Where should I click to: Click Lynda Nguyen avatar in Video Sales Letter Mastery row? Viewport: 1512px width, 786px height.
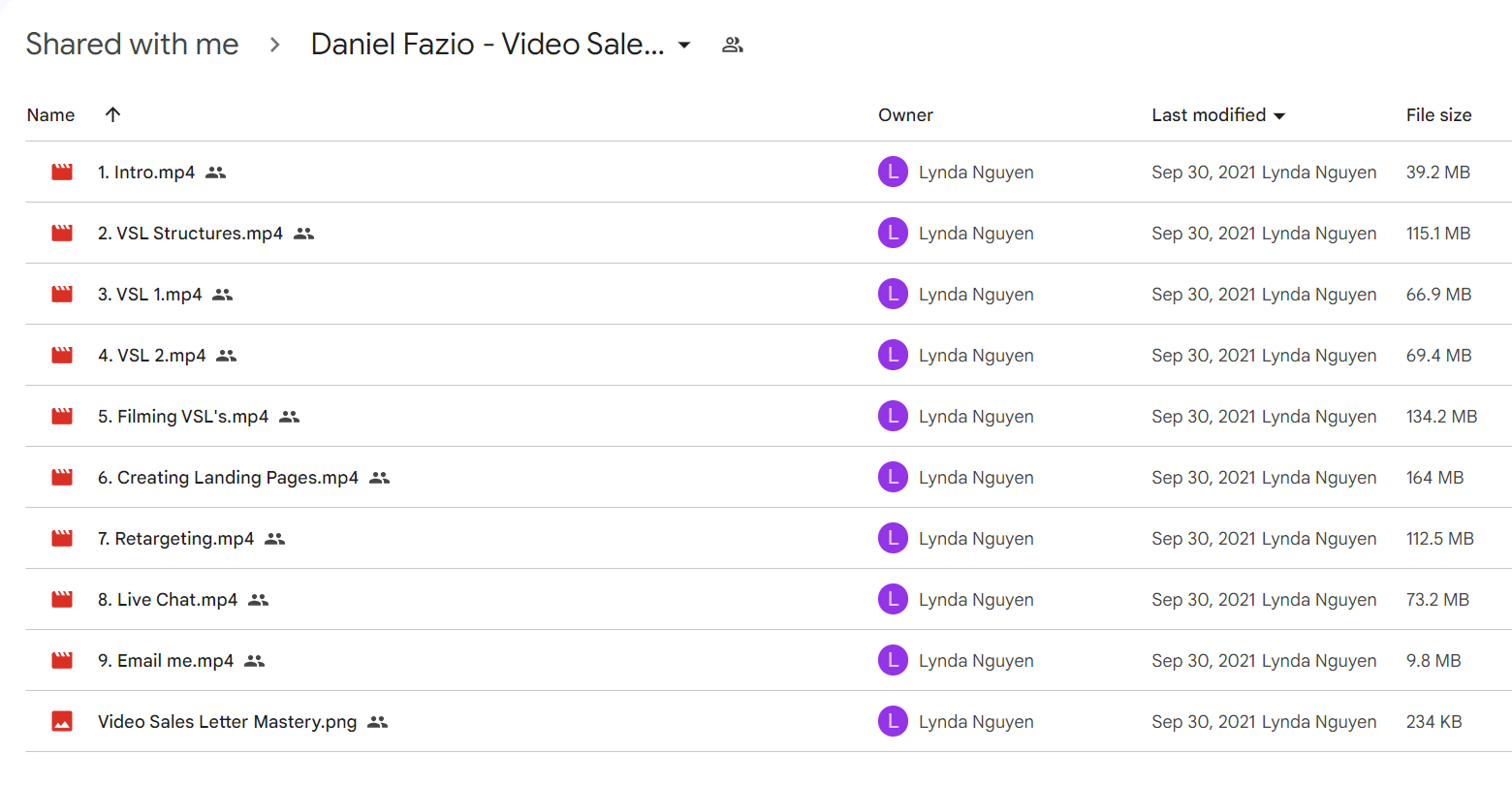pyautogui.click(x=893, y=721)
